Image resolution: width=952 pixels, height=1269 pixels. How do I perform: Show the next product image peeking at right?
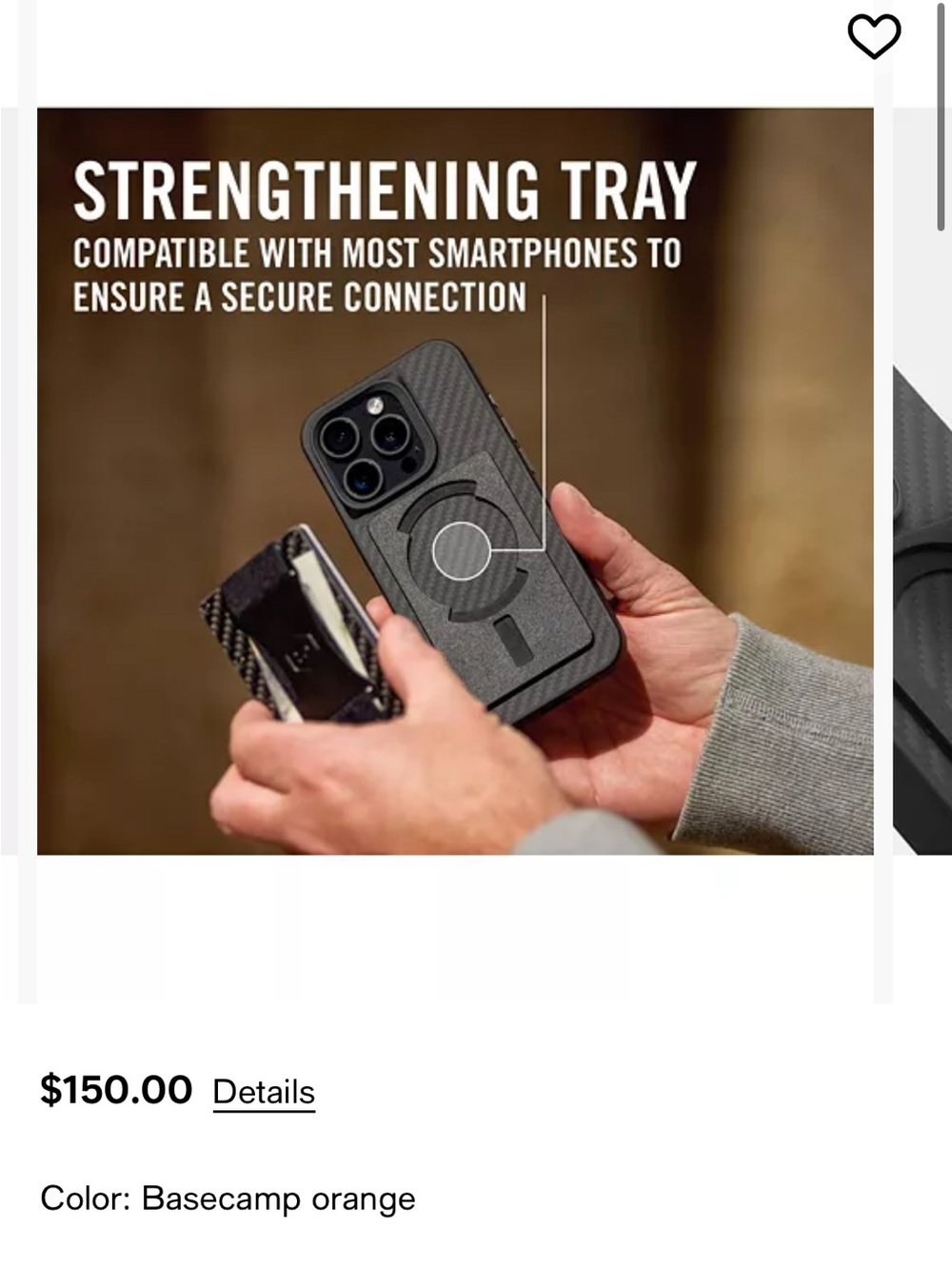922,609
